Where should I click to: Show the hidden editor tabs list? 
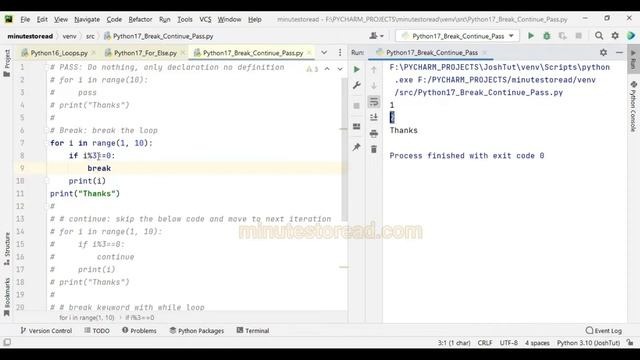[x=324, y=53]
